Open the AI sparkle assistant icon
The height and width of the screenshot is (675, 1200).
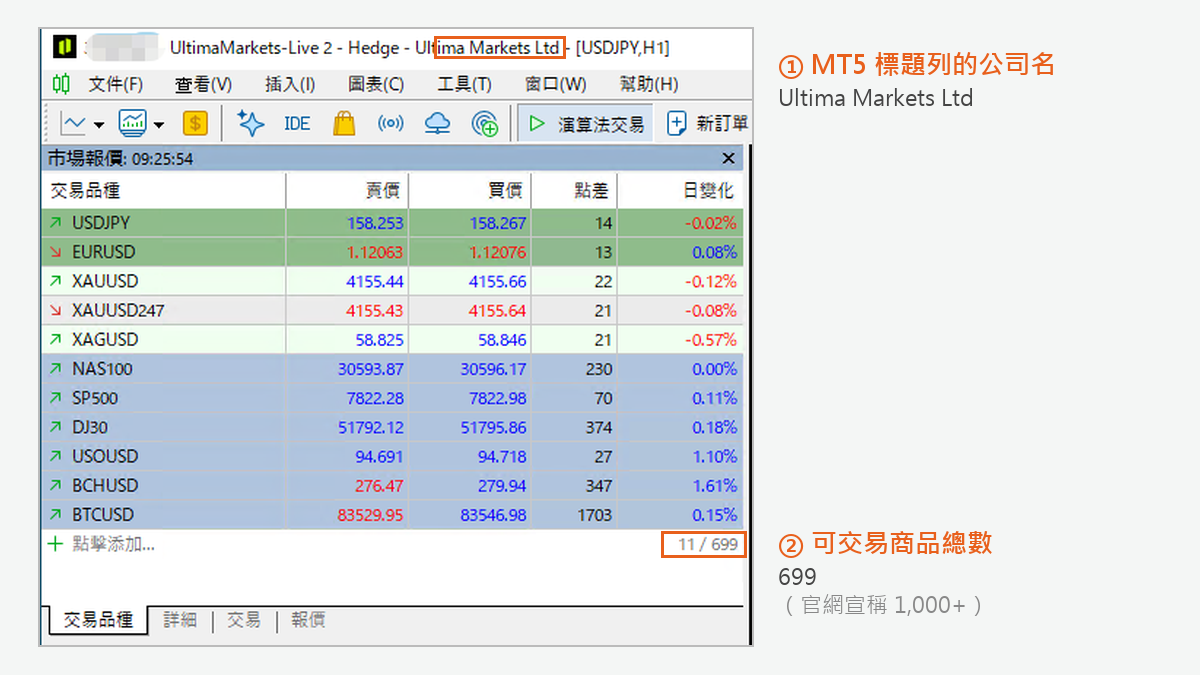point(250,124)
